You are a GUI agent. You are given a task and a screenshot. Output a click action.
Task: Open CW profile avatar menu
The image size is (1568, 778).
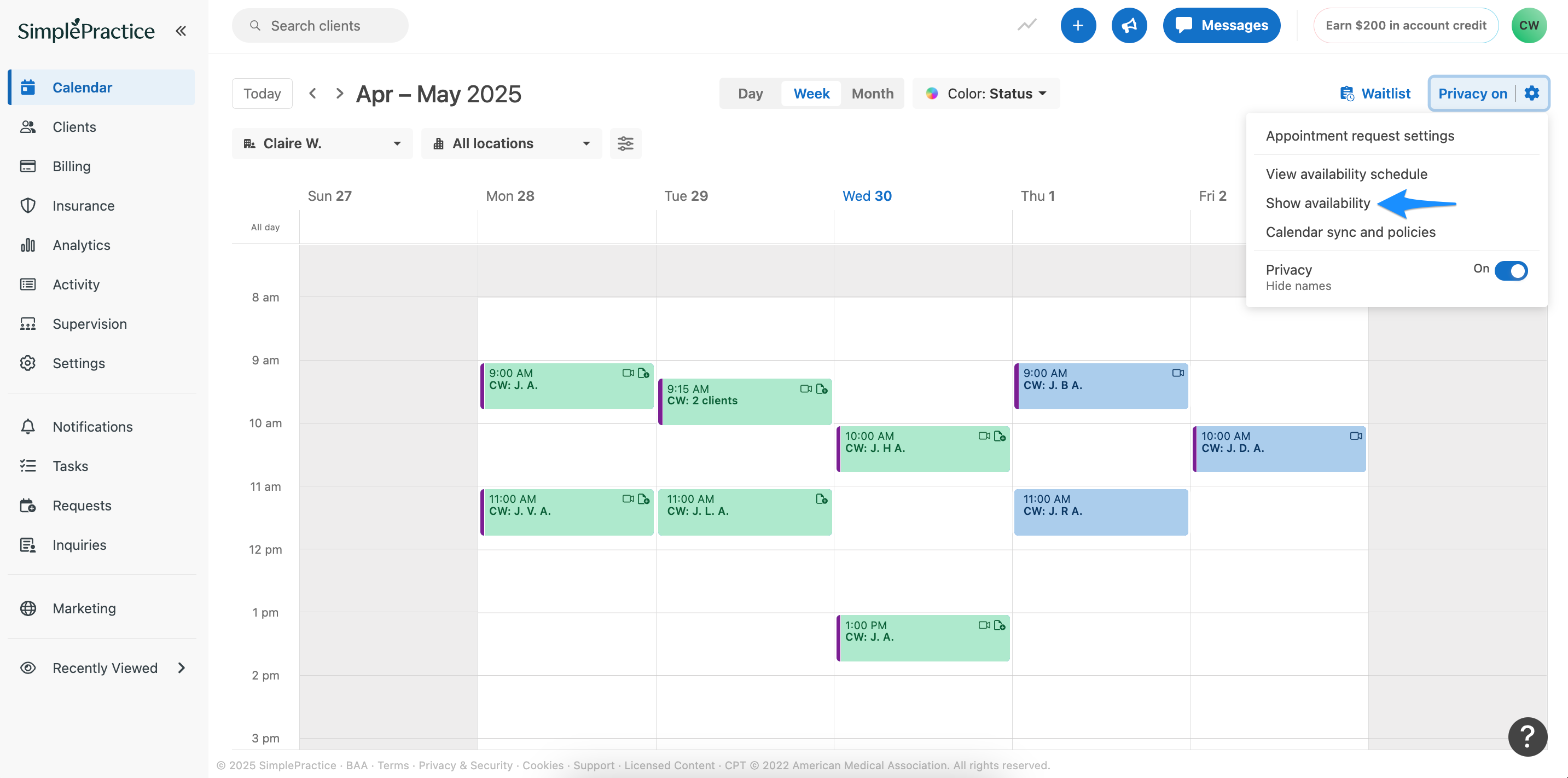tap(1529, 26)
